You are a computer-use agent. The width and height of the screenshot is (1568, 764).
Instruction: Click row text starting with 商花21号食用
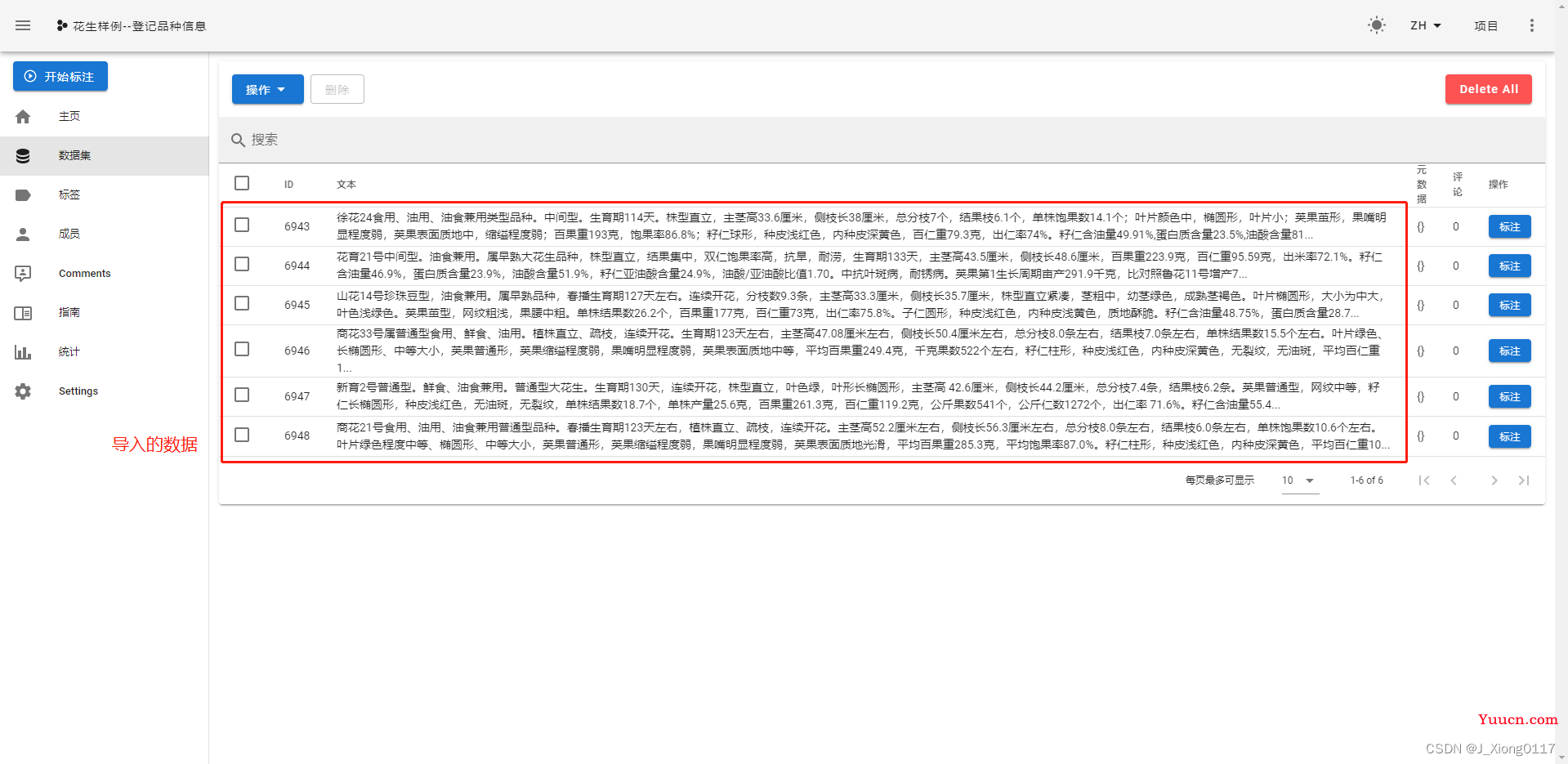coord(862,436)
